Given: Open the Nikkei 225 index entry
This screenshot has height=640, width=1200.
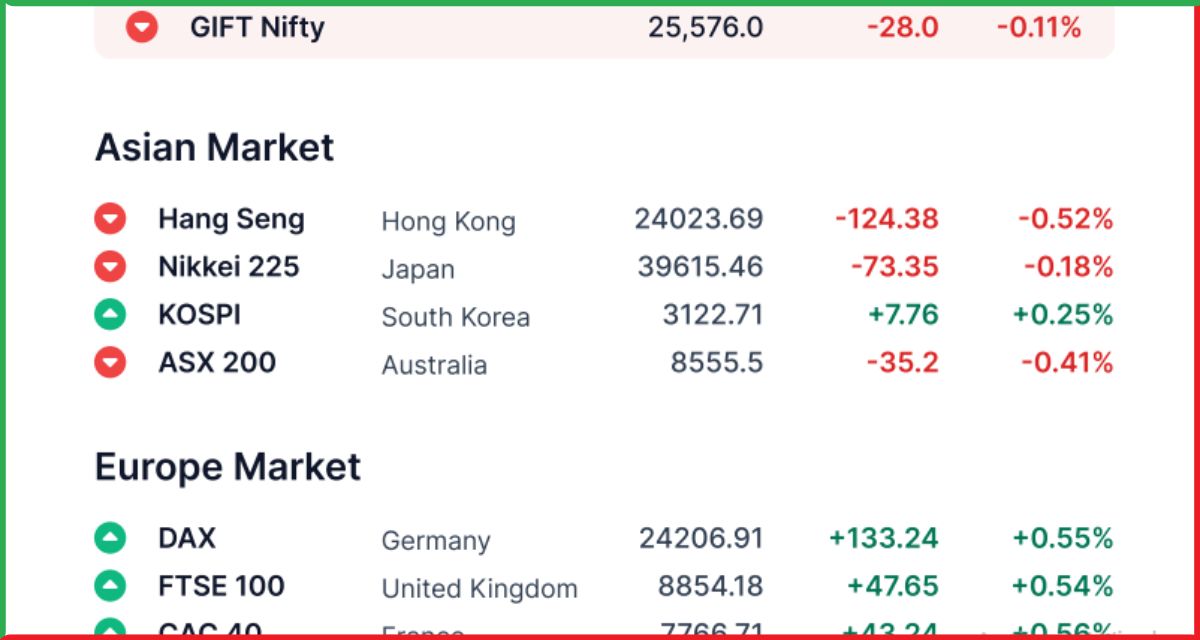Looking at the screenshot, I should point(228,267).
